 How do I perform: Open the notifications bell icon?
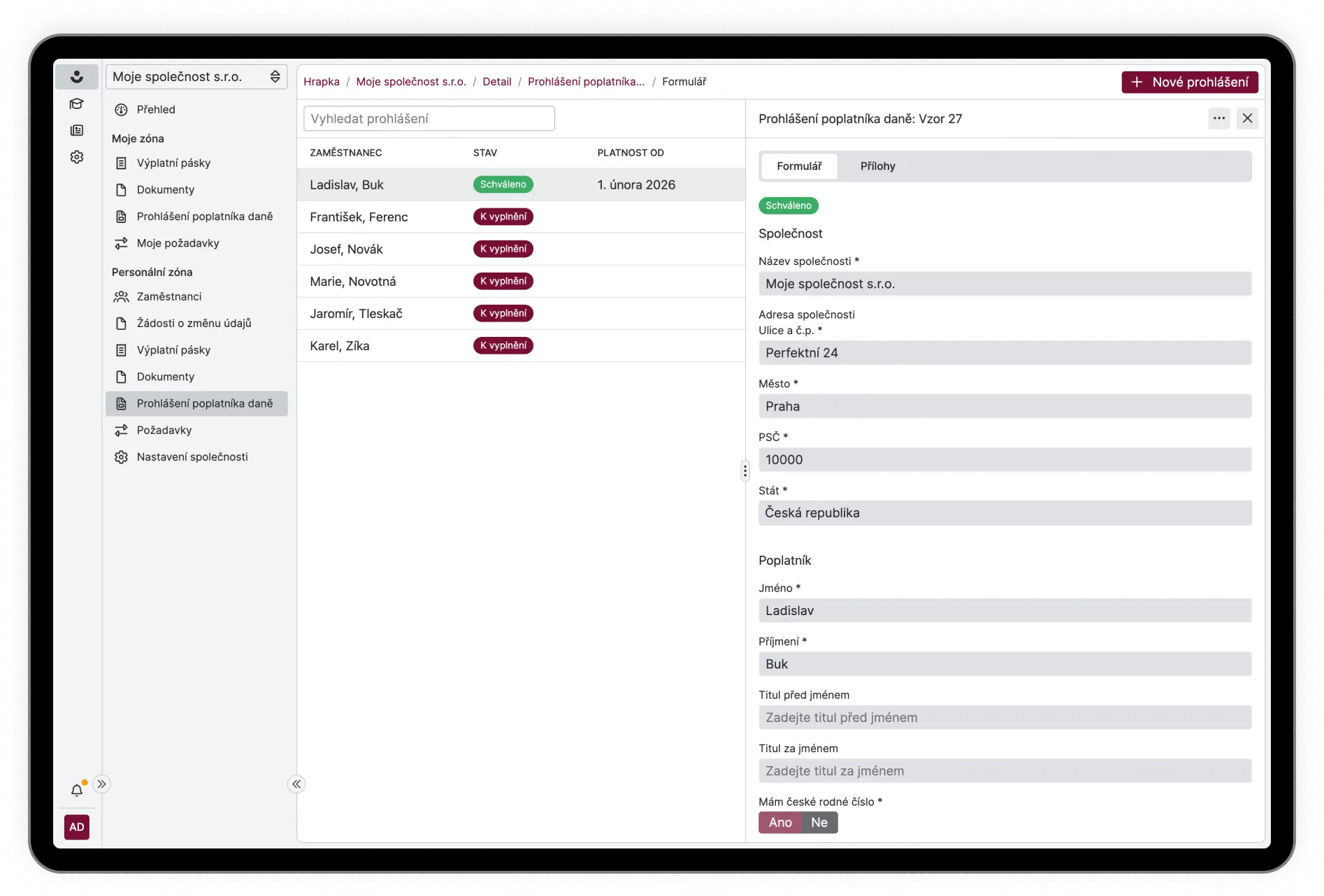coord(77,790)
